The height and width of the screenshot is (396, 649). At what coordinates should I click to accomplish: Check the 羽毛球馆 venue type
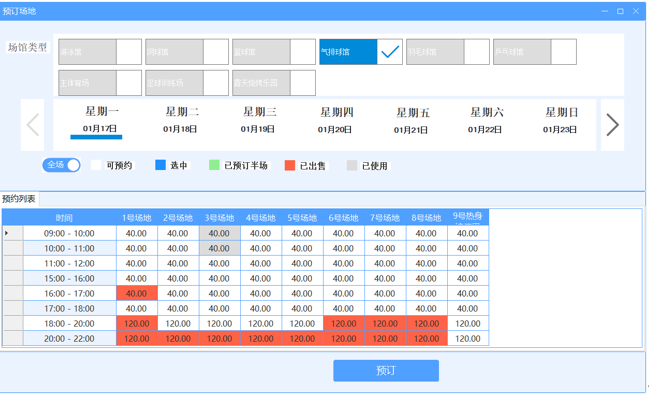[x=477, y=52]
